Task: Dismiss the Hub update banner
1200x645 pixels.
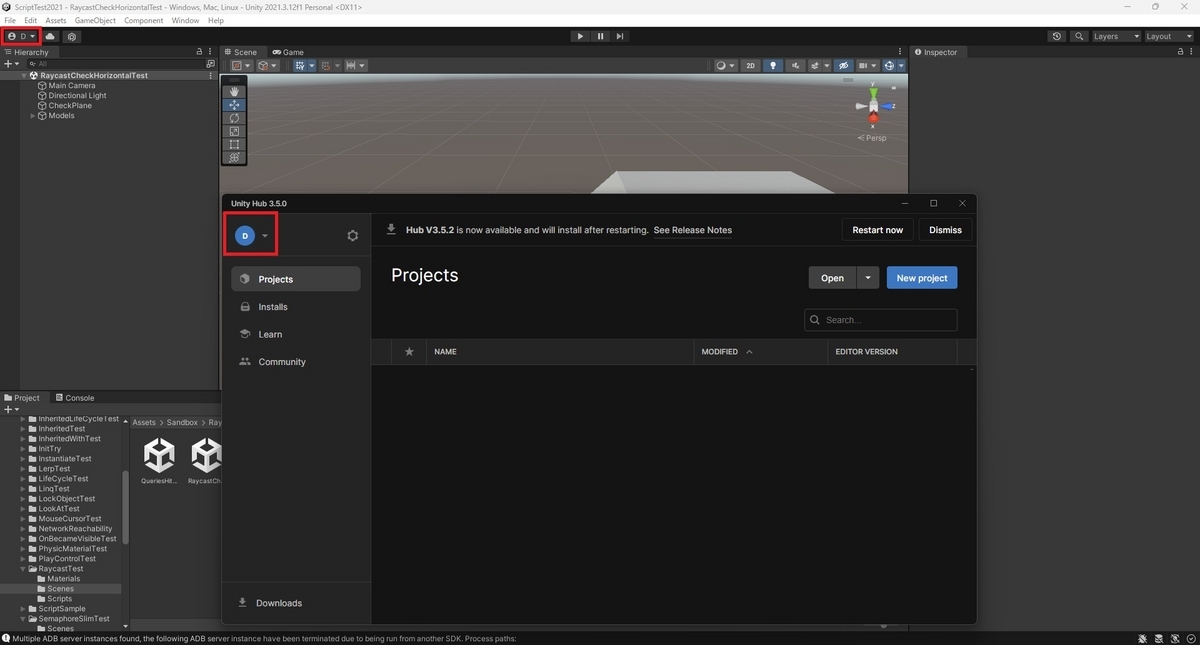Action: (945, 230)
